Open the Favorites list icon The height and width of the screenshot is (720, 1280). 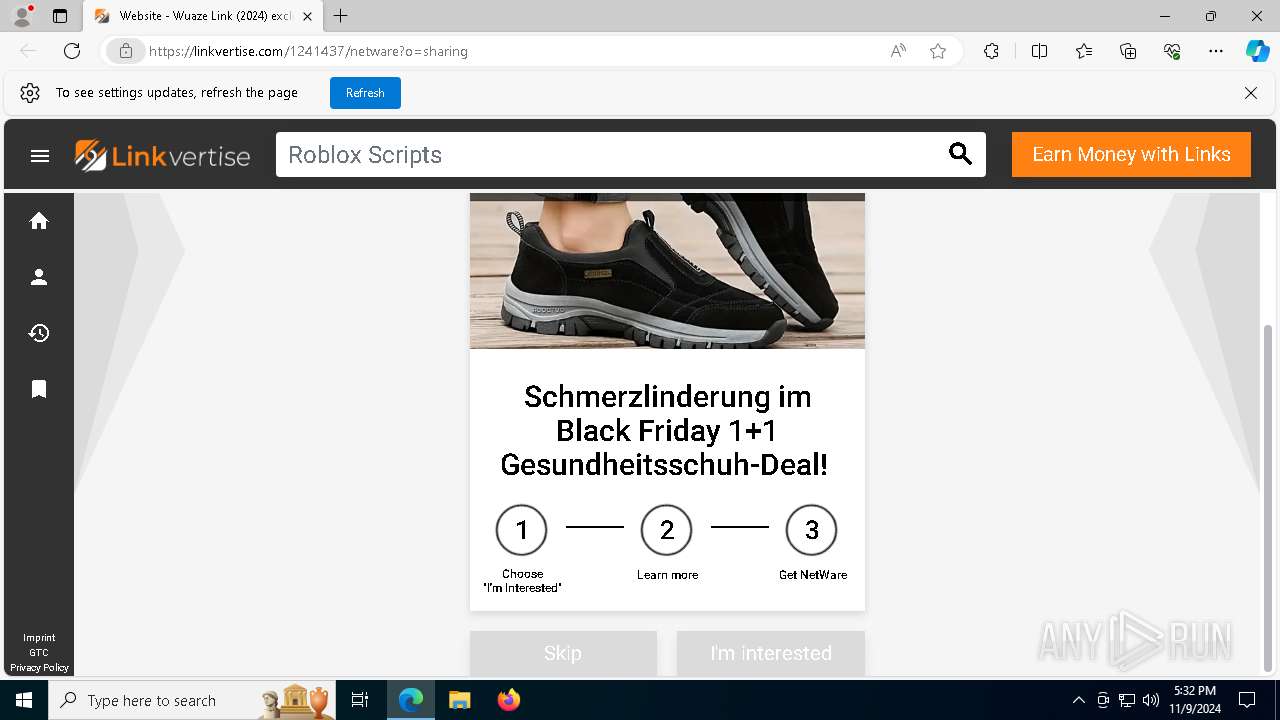[x=1084, y=51]
